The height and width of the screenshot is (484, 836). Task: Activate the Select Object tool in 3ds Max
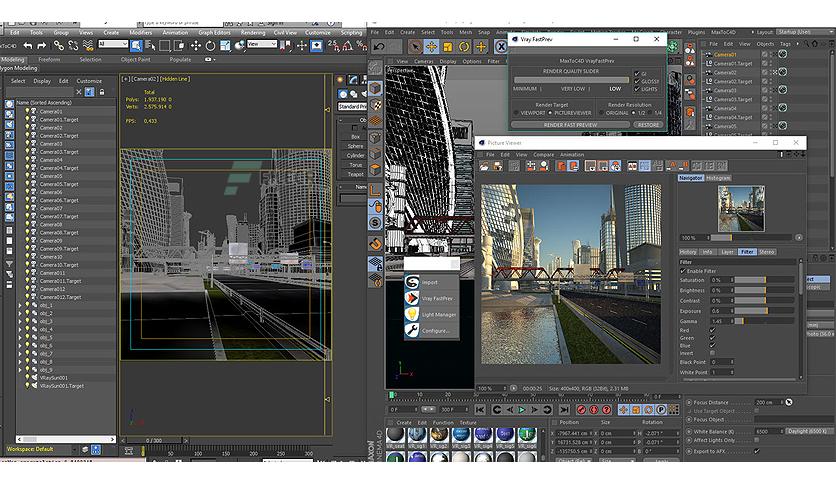pos(136,46)
